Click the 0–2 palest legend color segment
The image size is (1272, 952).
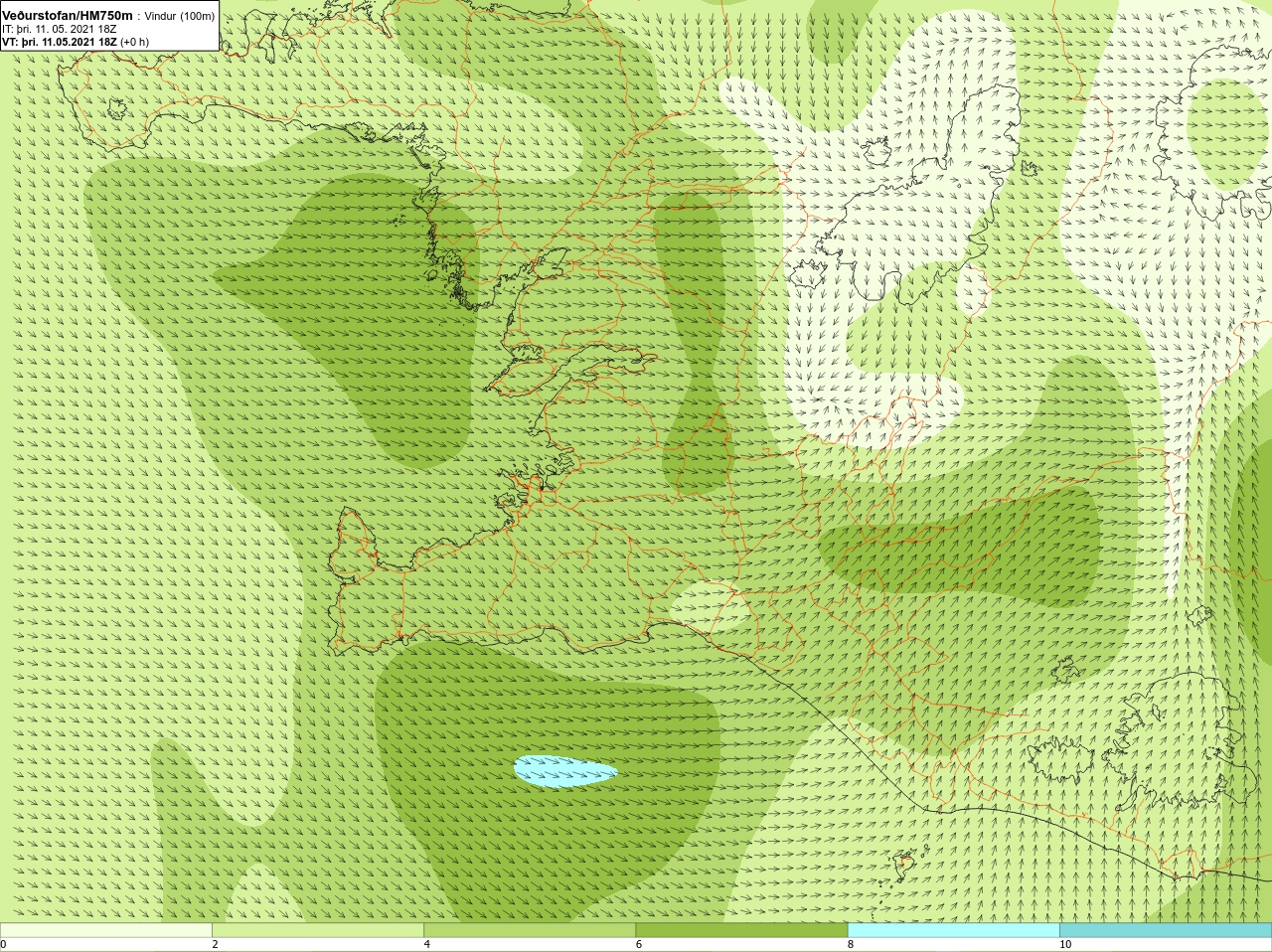(106, 930)
